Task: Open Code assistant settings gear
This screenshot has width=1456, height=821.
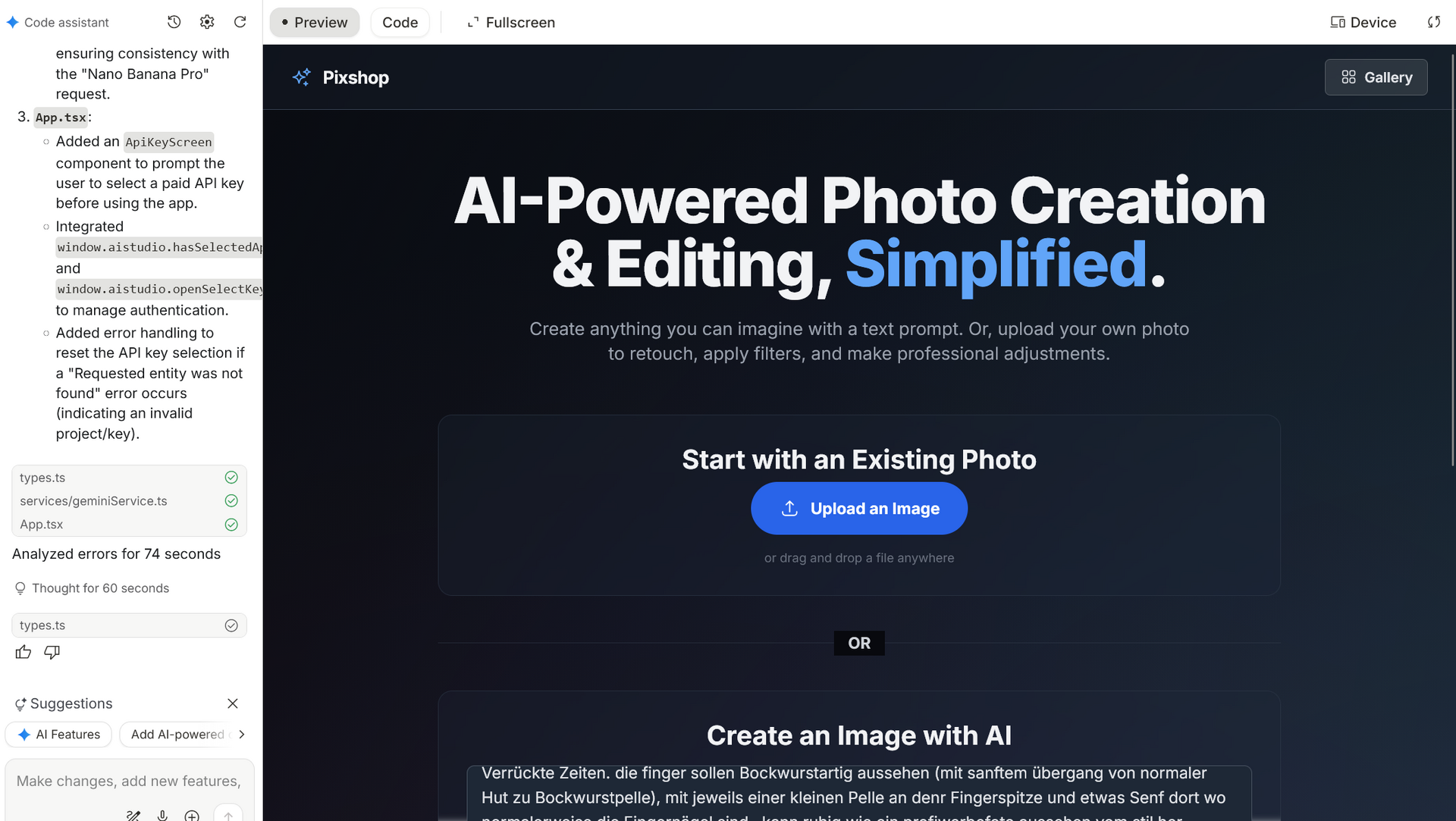Action: coord(207,22)
